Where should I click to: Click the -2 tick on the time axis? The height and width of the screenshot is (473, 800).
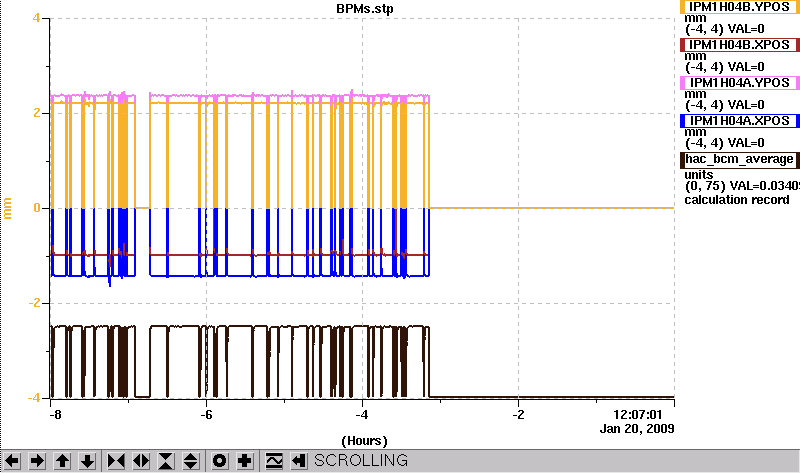518,415
